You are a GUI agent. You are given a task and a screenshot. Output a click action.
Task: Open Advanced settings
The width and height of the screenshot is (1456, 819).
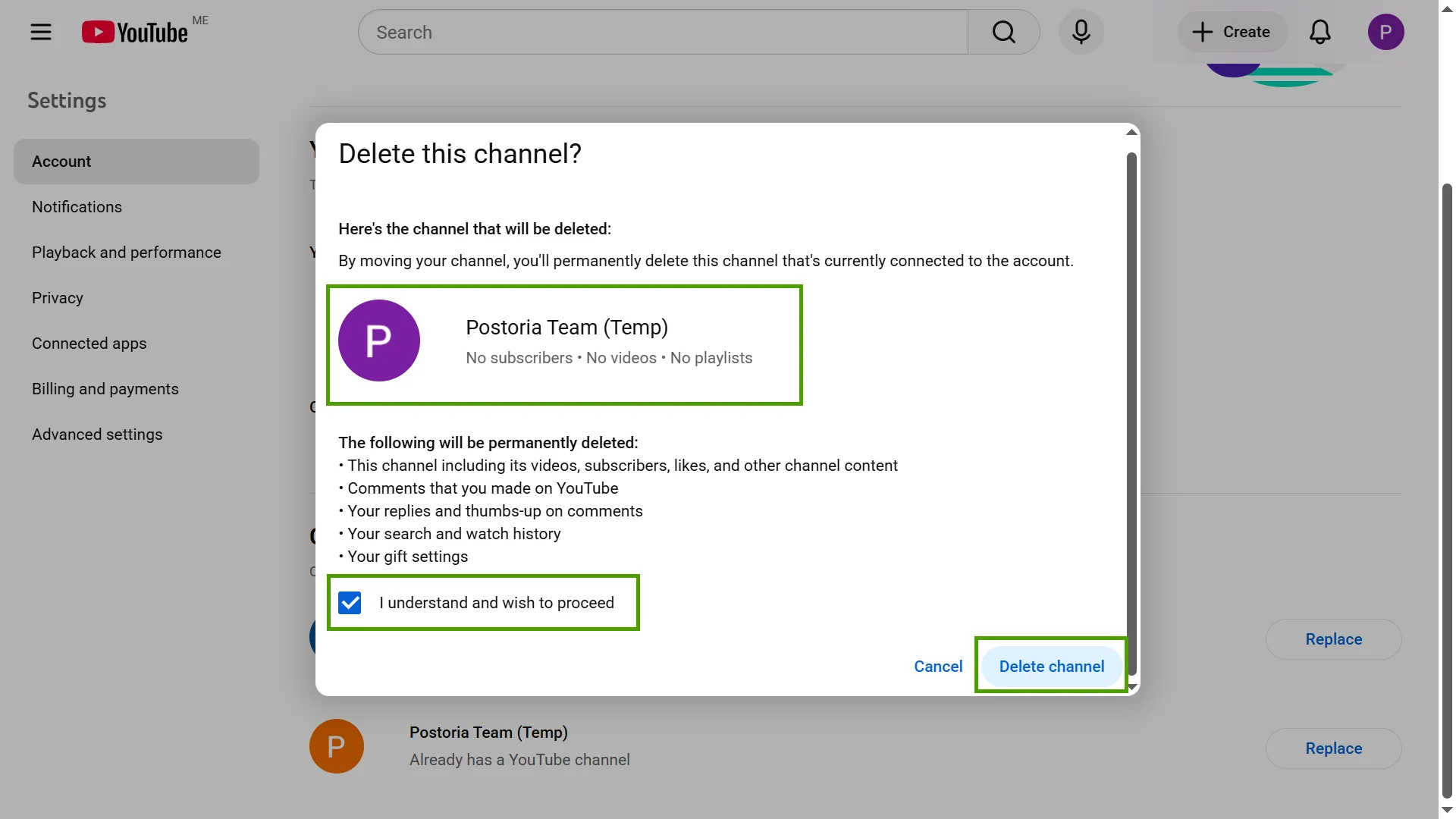tap(97, 434)
